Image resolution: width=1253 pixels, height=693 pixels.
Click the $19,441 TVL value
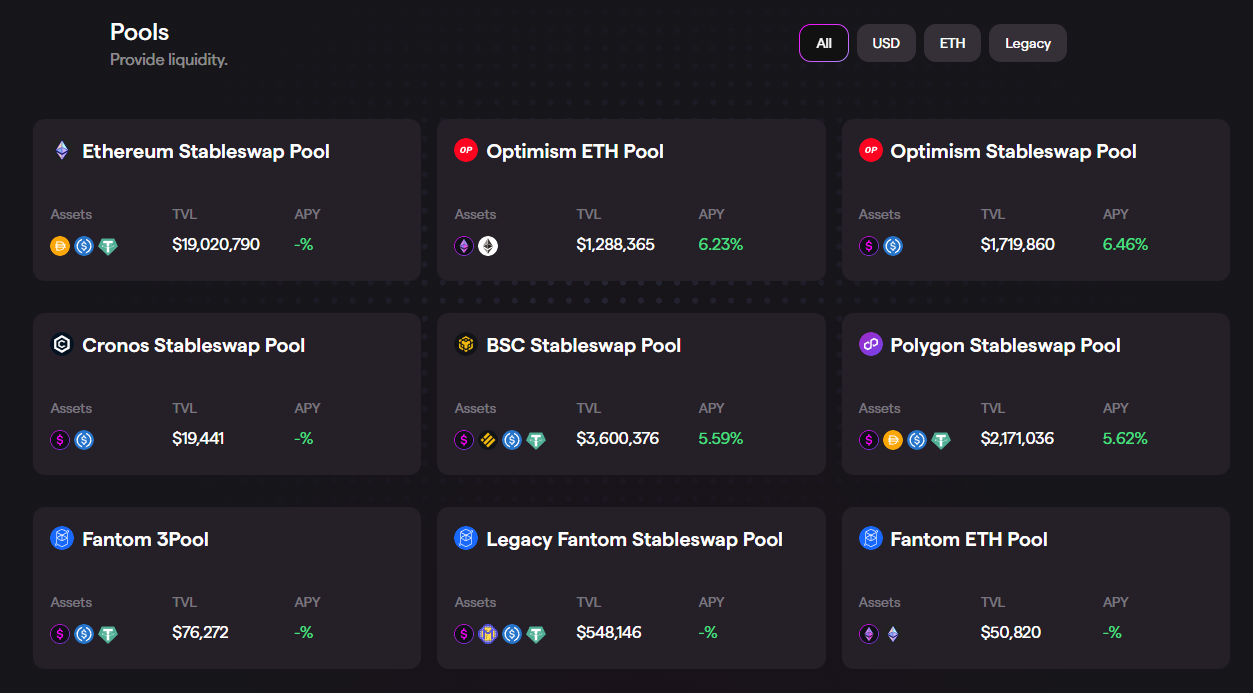[x=198, y=439]
